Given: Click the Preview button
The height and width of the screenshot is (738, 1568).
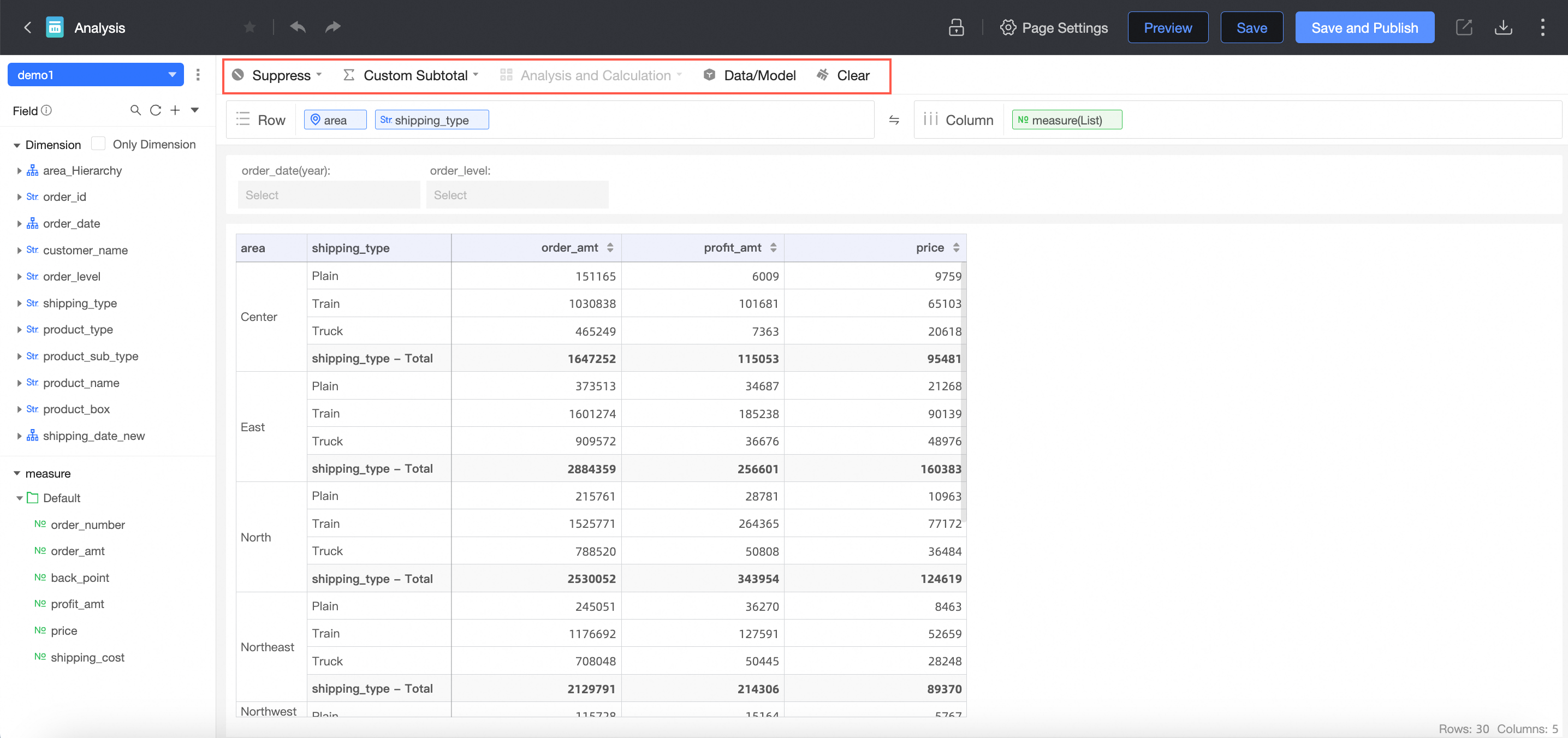Looking at the screenshot, I should [x=1167, y=27].
